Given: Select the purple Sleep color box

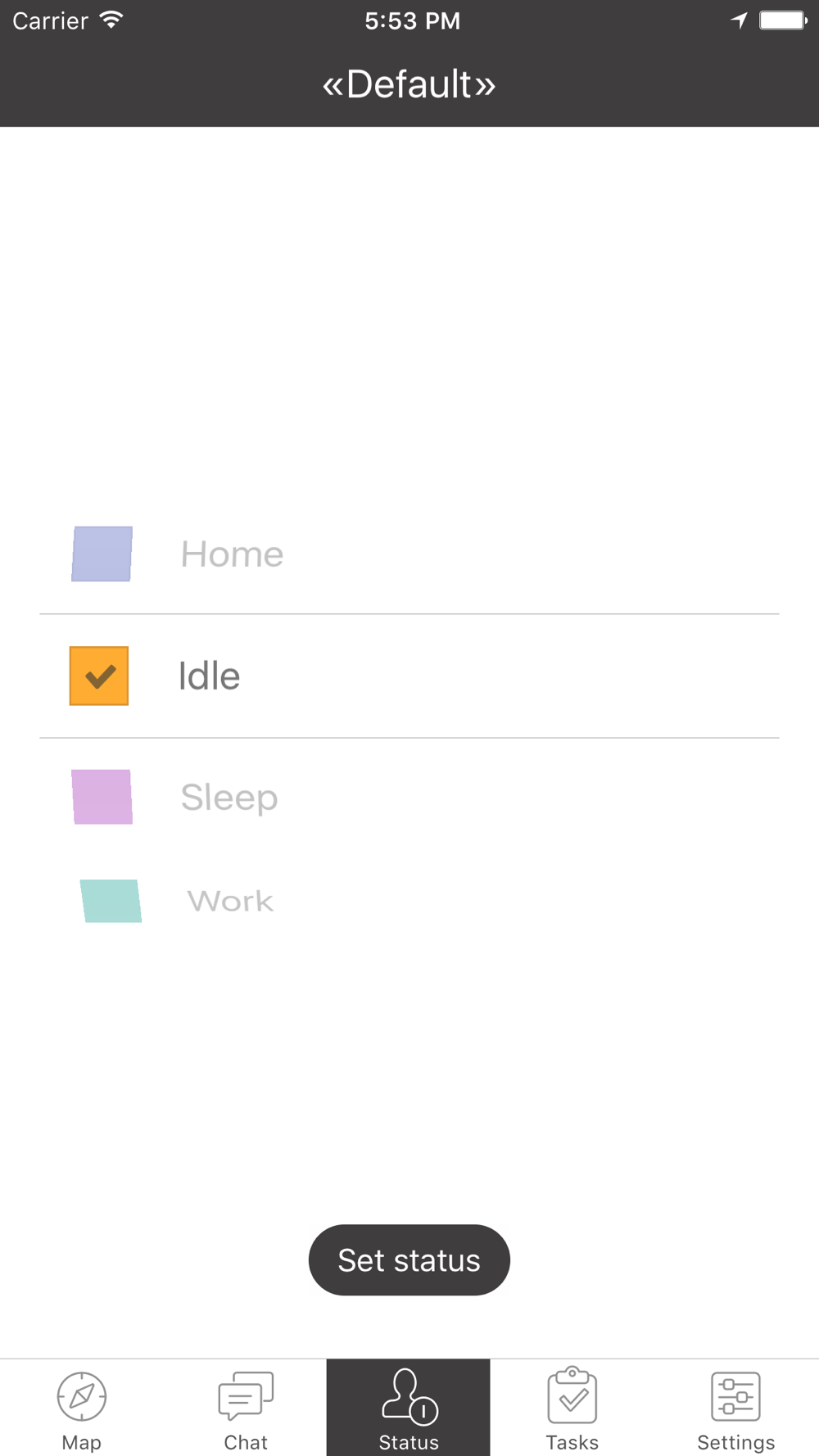Looking at the screenshot, I should pyautogui.click(x=102, y=797).
